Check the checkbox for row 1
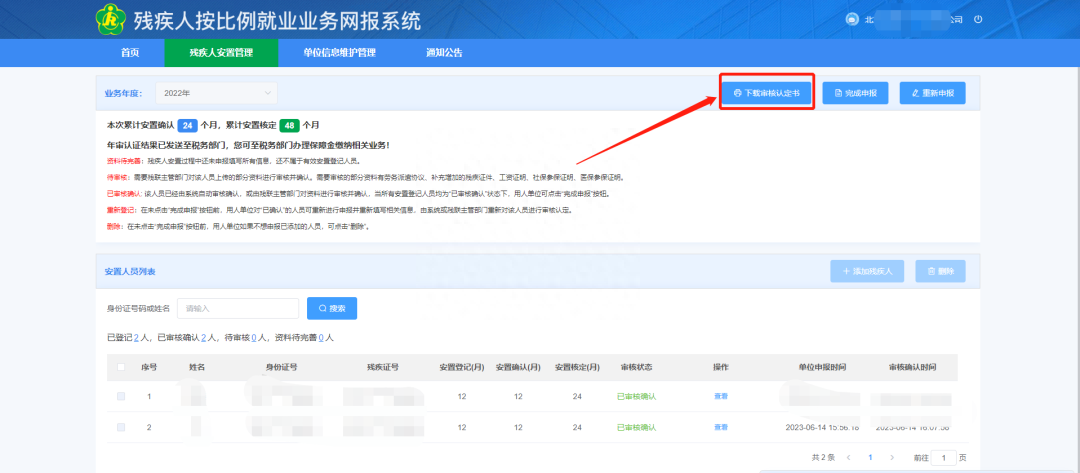This screenshot has width=1080, height=473. (x=121, y=397)
